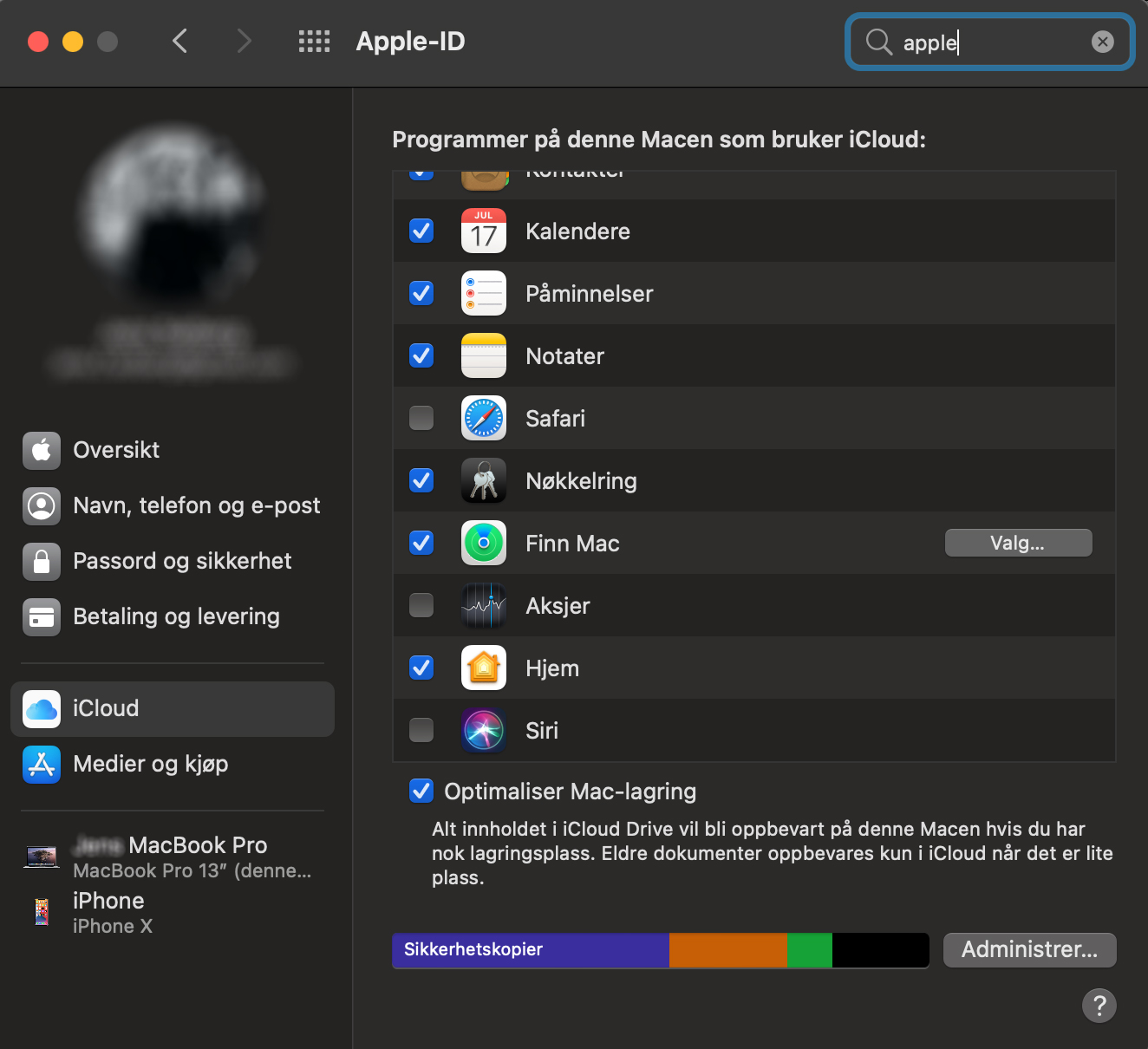This screenshot has width=1148, height=1049.
Task: Open Passord og sikkerhet section
Action: pos(173,561)
